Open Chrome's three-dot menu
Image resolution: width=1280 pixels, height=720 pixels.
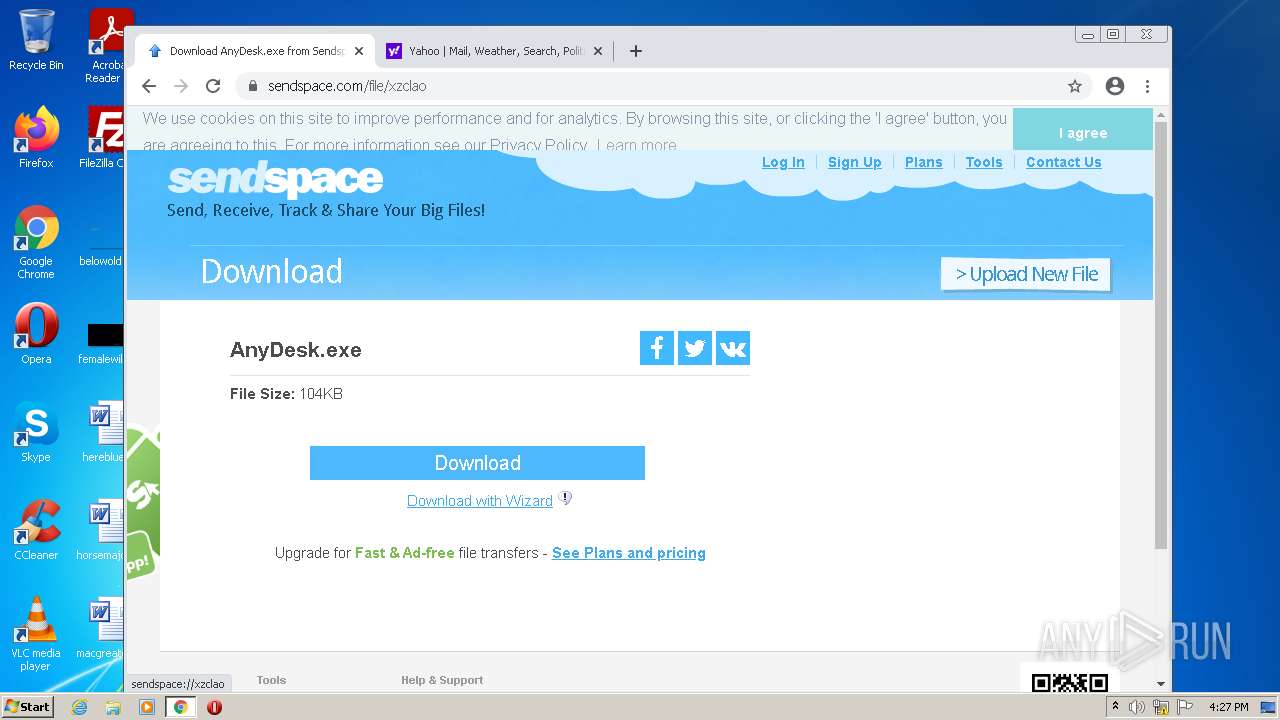tap(1147, 86)
